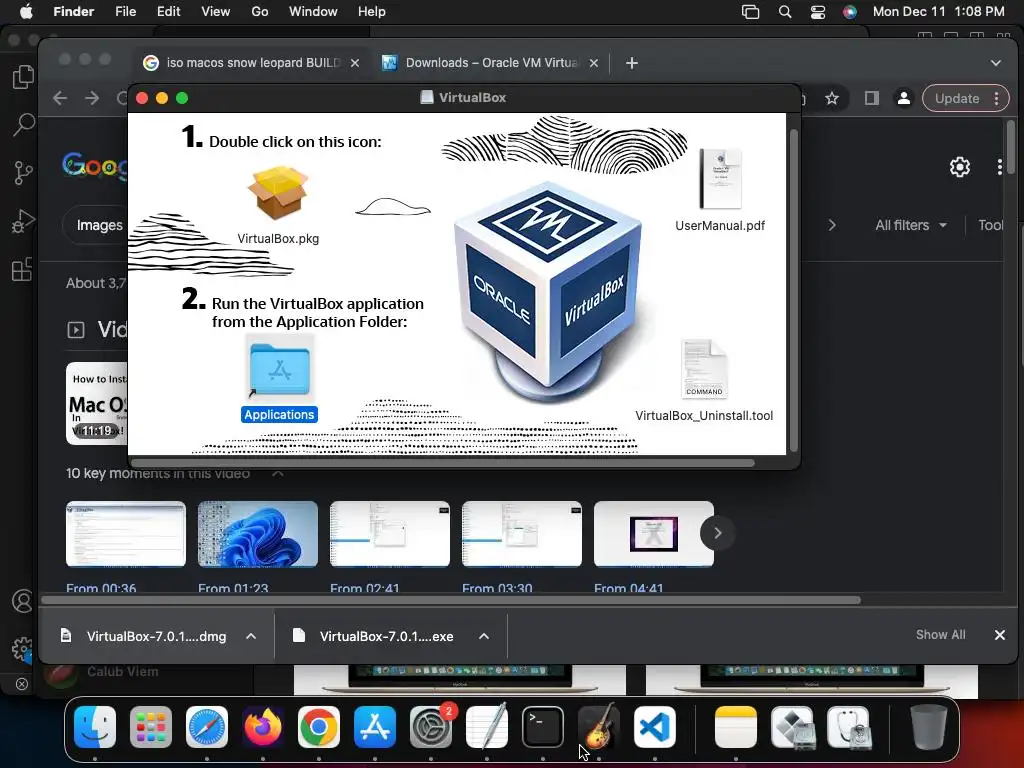Collapse key moments in this video
1024x768 pixels.
click(x=278, y=473)
